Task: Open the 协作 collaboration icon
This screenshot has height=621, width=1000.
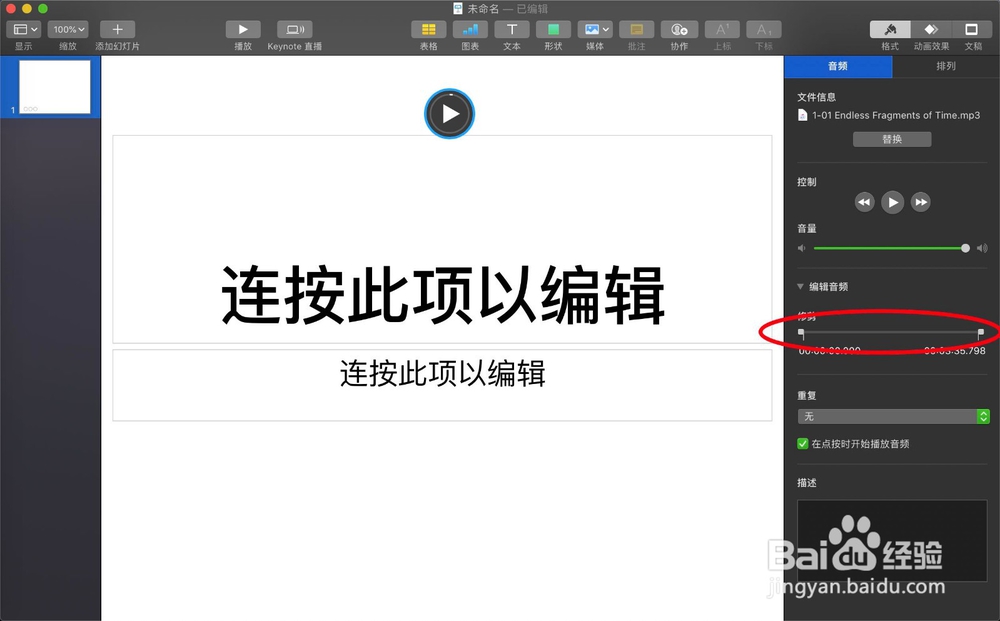Action: [x=679, y=29]
